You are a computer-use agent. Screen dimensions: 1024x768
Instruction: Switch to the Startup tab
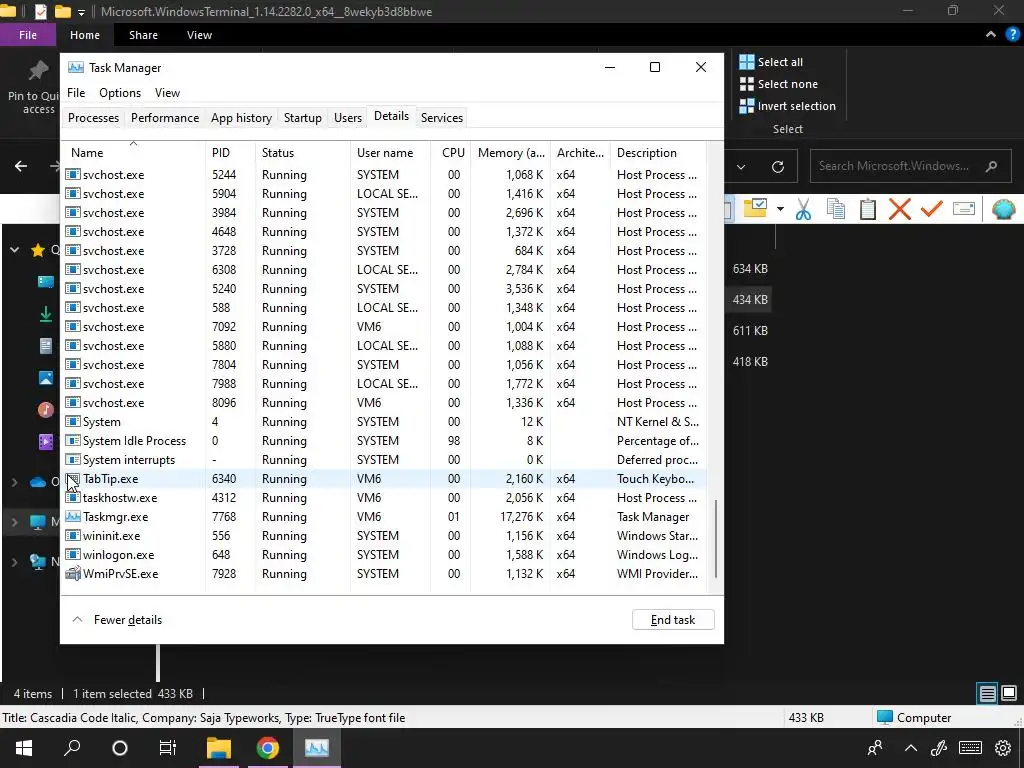click(x=302, y=118)
